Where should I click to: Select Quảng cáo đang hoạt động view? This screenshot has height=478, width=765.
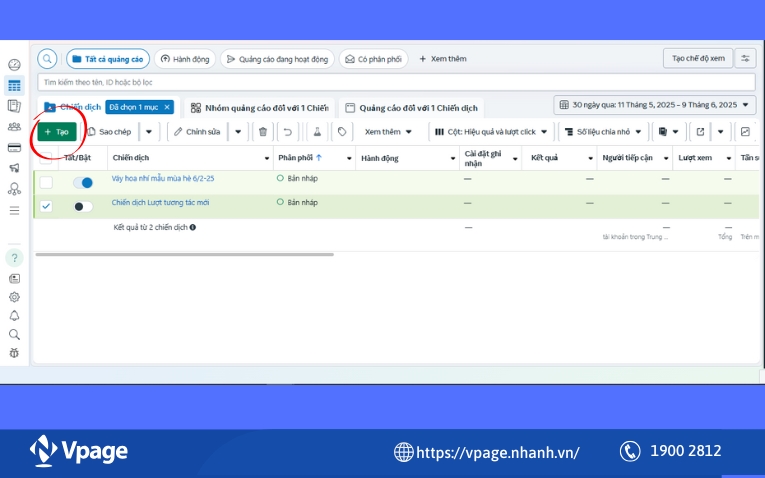(x=277, y=59)
